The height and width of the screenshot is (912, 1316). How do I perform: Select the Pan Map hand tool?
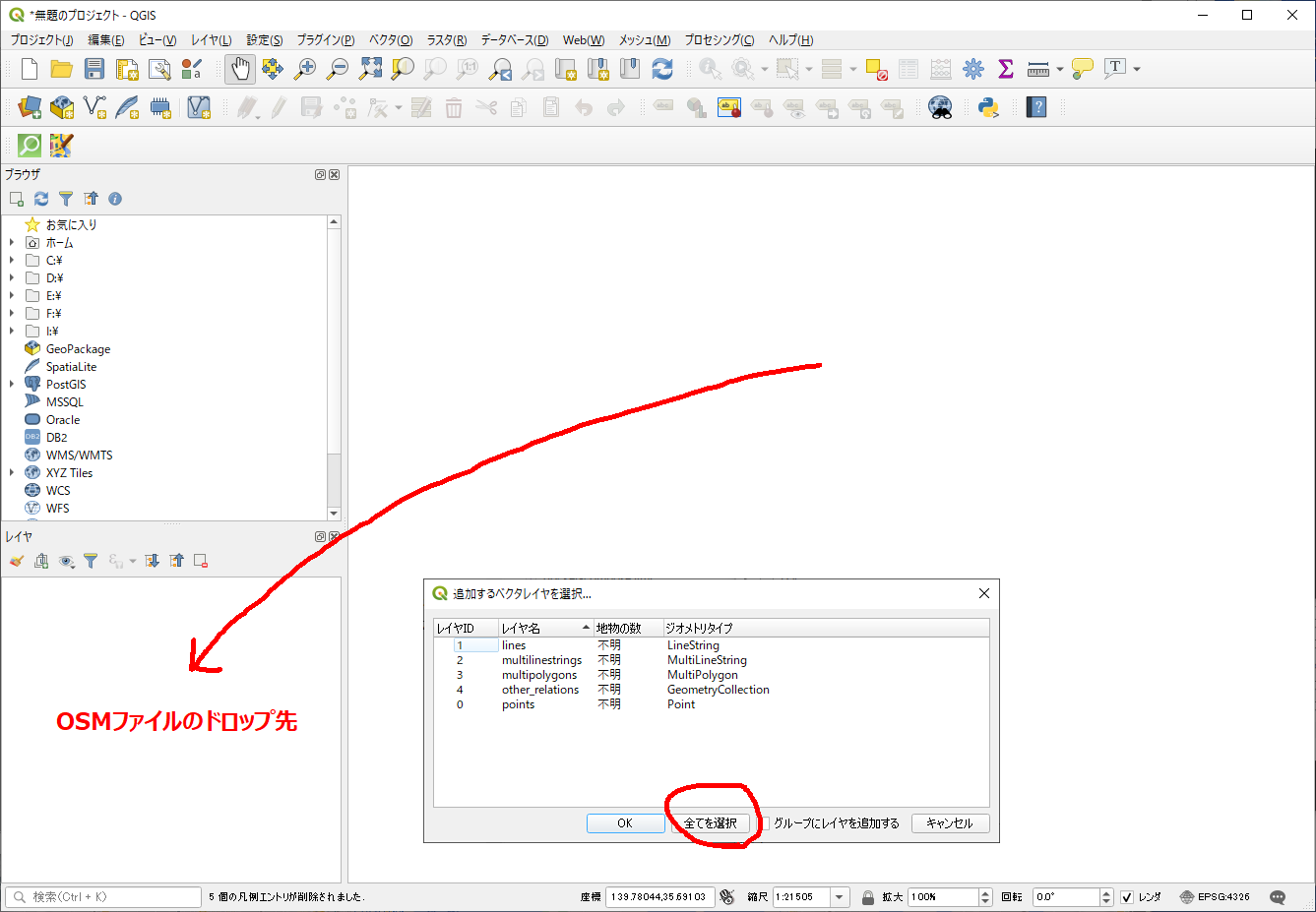click(240, 69)
